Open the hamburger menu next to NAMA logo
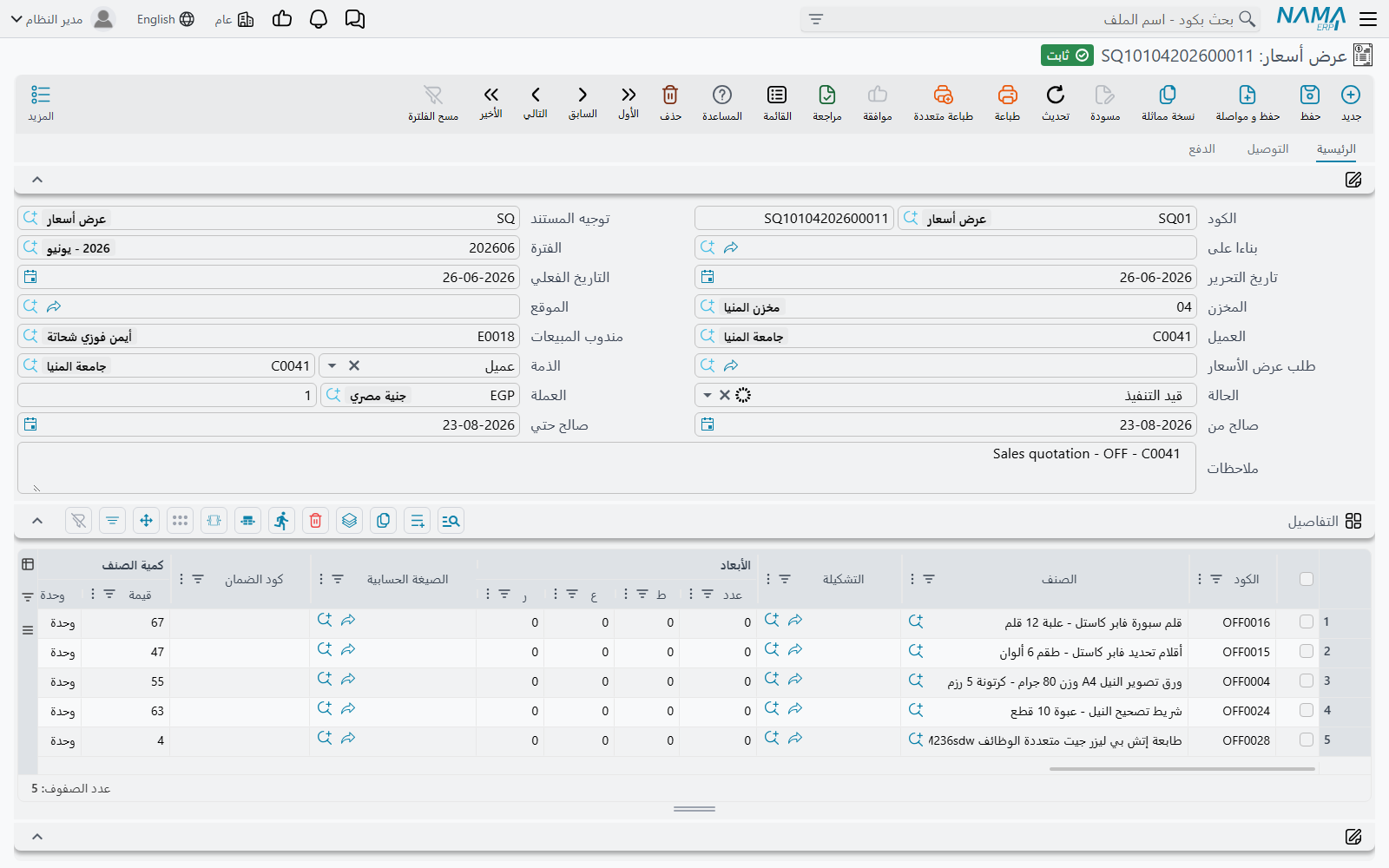 tap(1369, 19)
